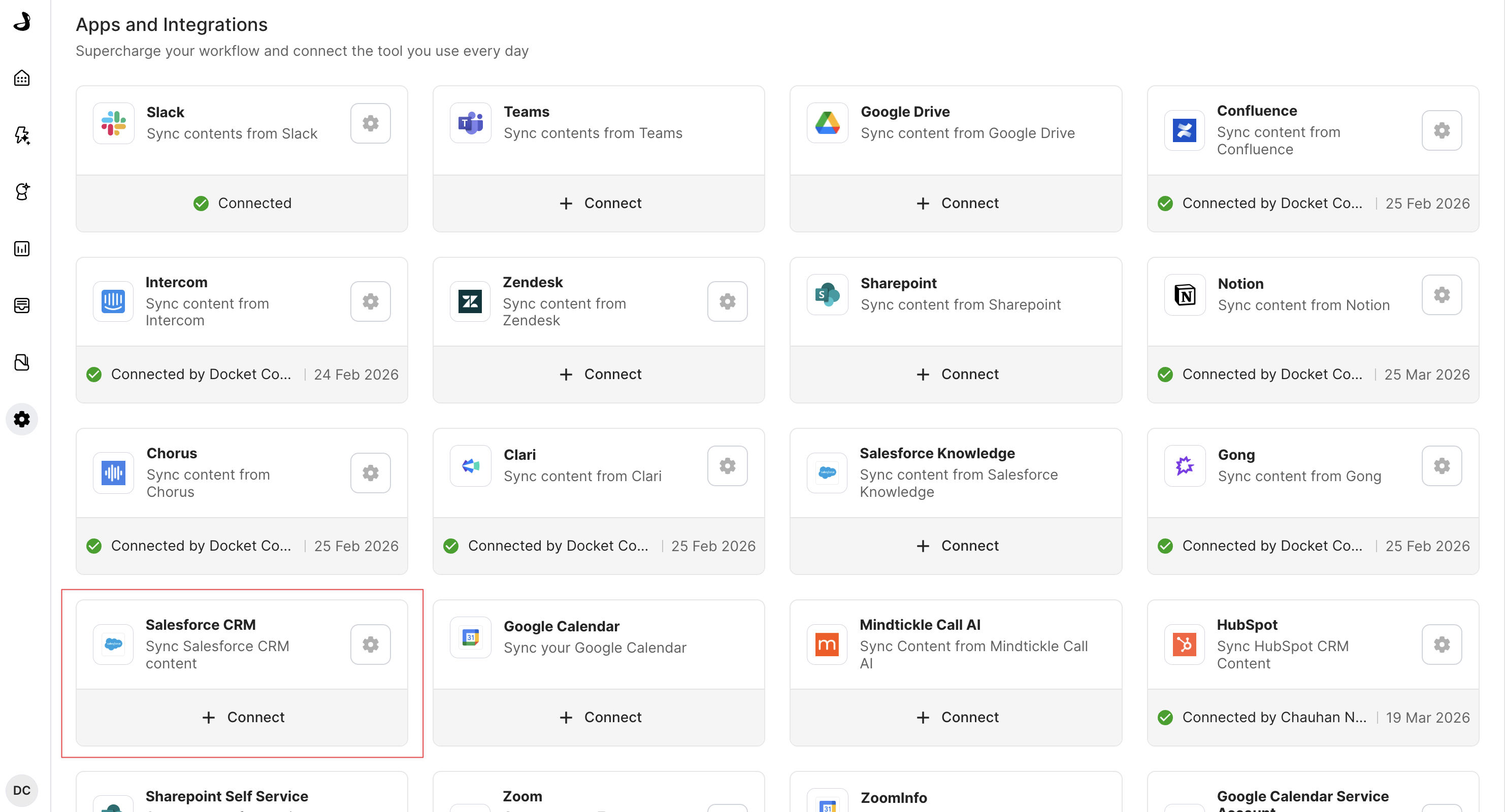Open the home icon in the sidebar
The height and width of the screenshot is (812, 1505).
[x=22, y=78]
